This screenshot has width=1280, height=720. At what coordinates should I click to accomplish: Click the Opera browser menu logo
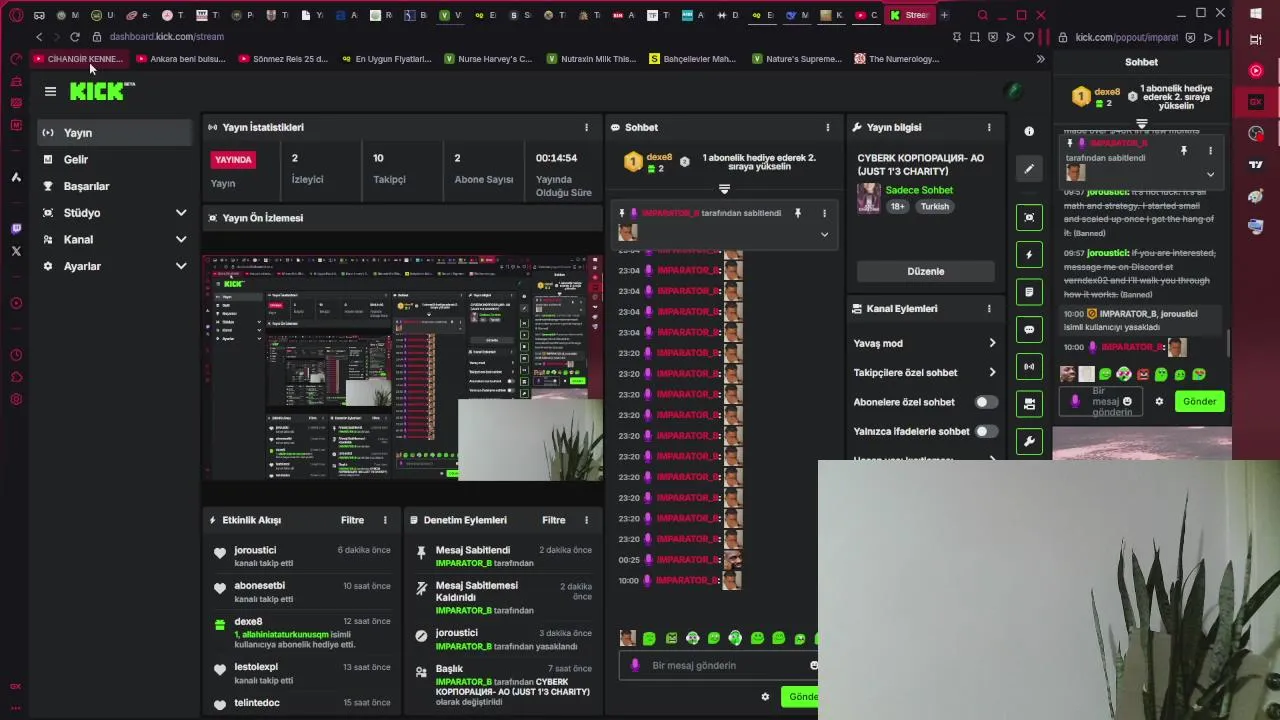[x=16, y=15]
